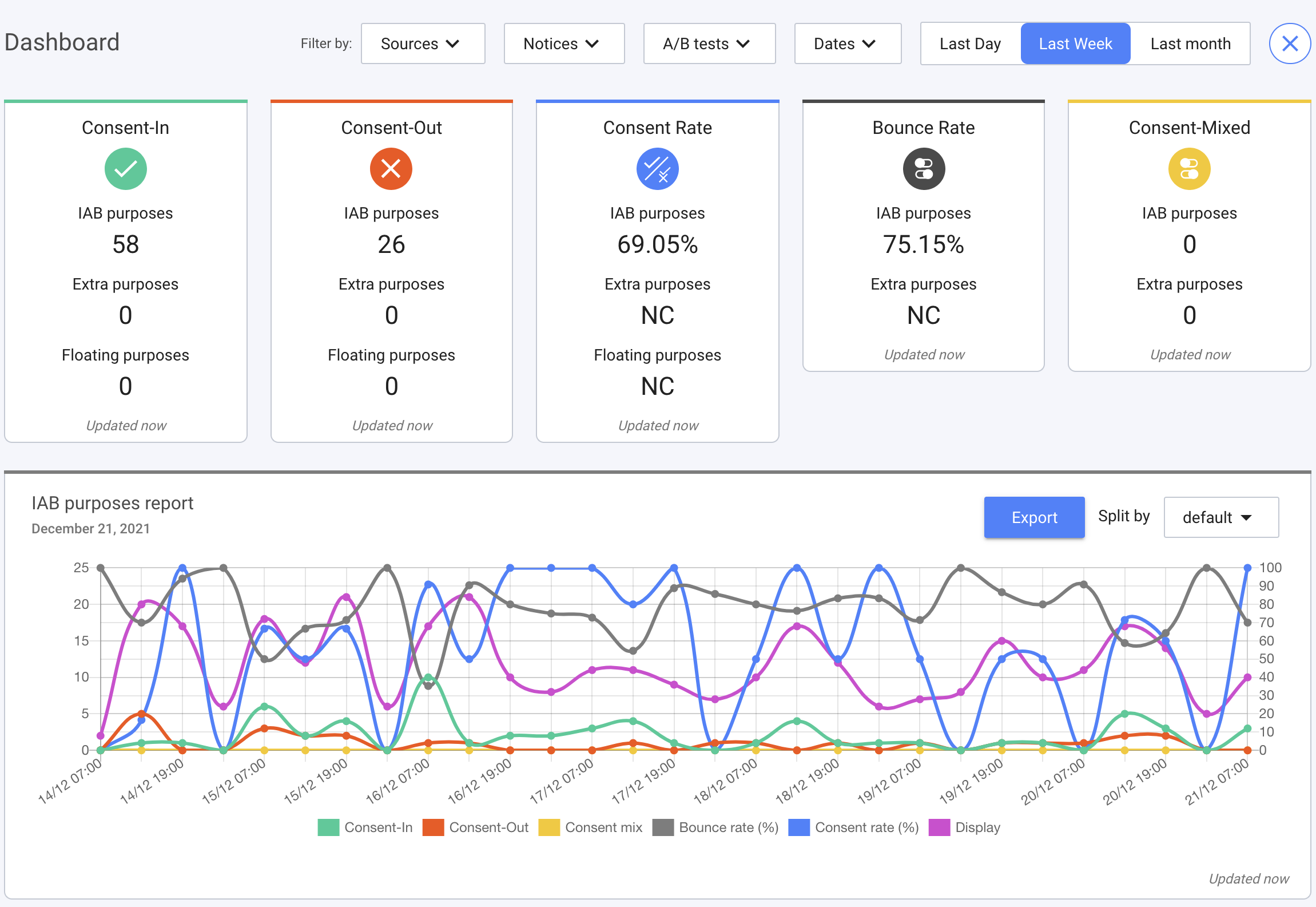Image resolution: width=1316 pixels, height=907 pixels.
Task: Click the dark Bounce Rate toggle icon
Action: point(924,169)
